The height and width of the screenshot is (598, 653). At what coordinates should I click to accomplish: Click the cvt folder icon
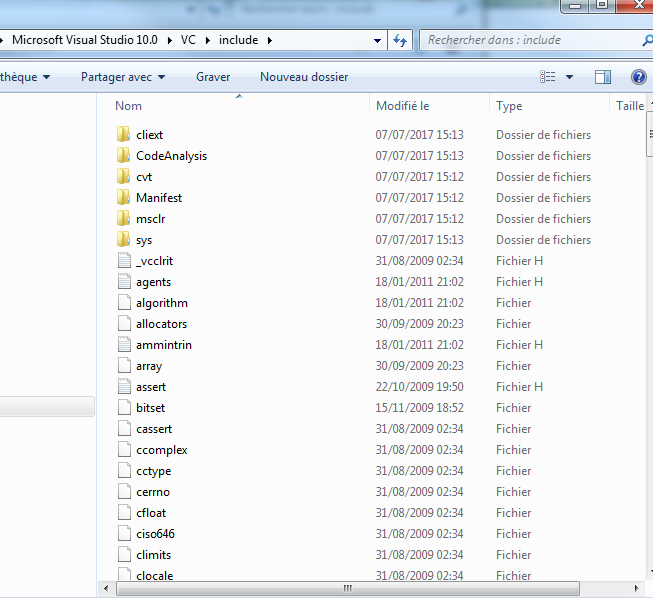point(123,177)
